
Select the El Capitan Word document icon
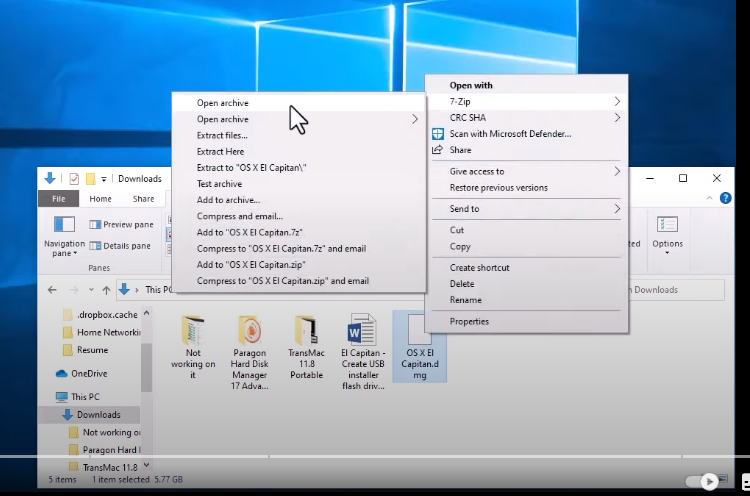click(x=362, y=329)
